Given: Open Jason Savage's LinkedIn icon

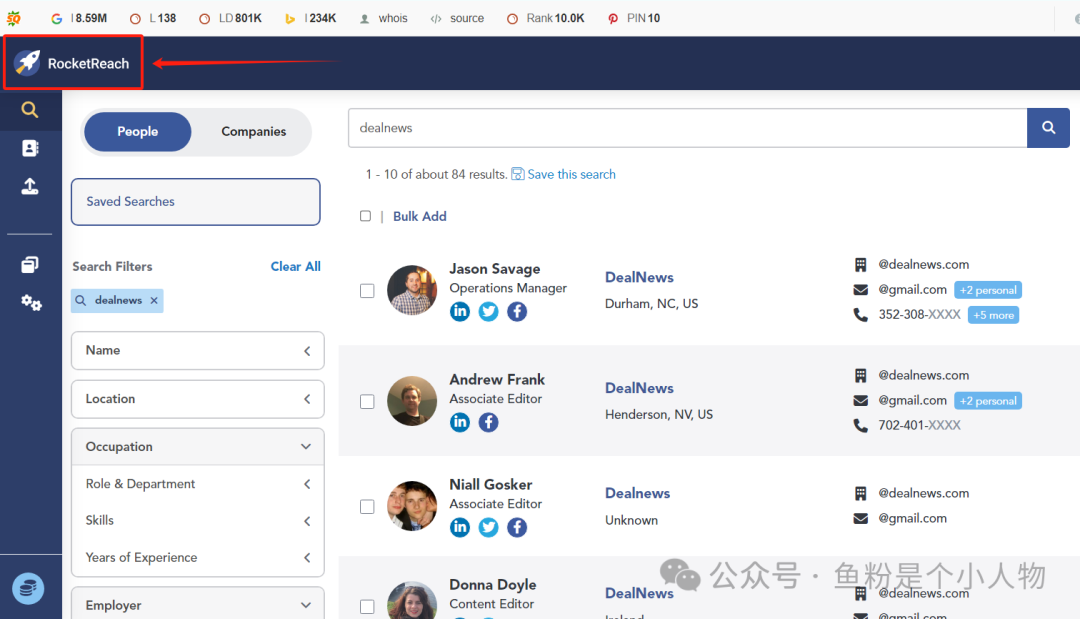Looking at the screenshot, I should pyautogui.click(x=460, y=312).
